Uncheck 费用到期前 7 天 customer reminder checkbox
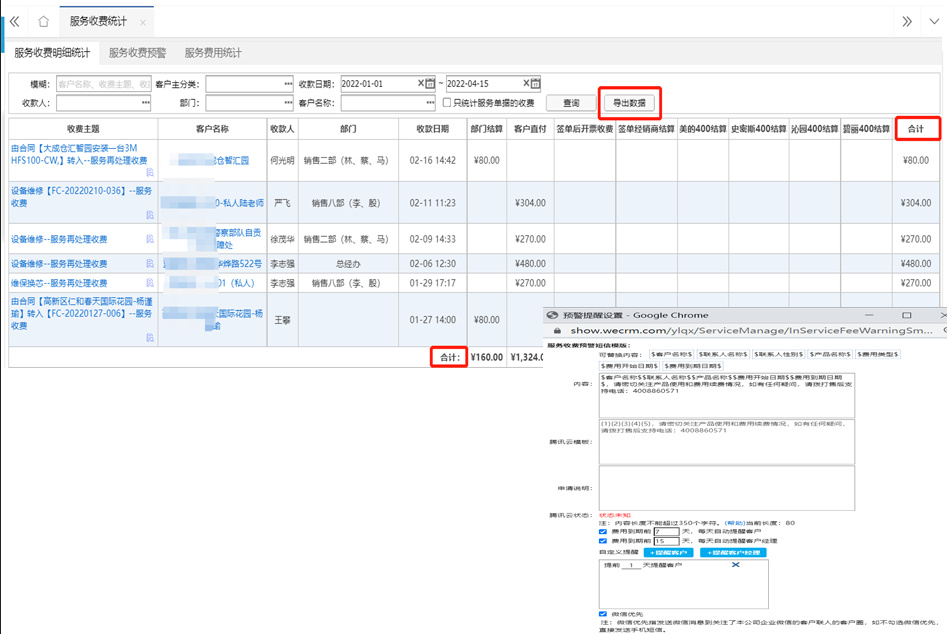 click(x=603, y=531)
